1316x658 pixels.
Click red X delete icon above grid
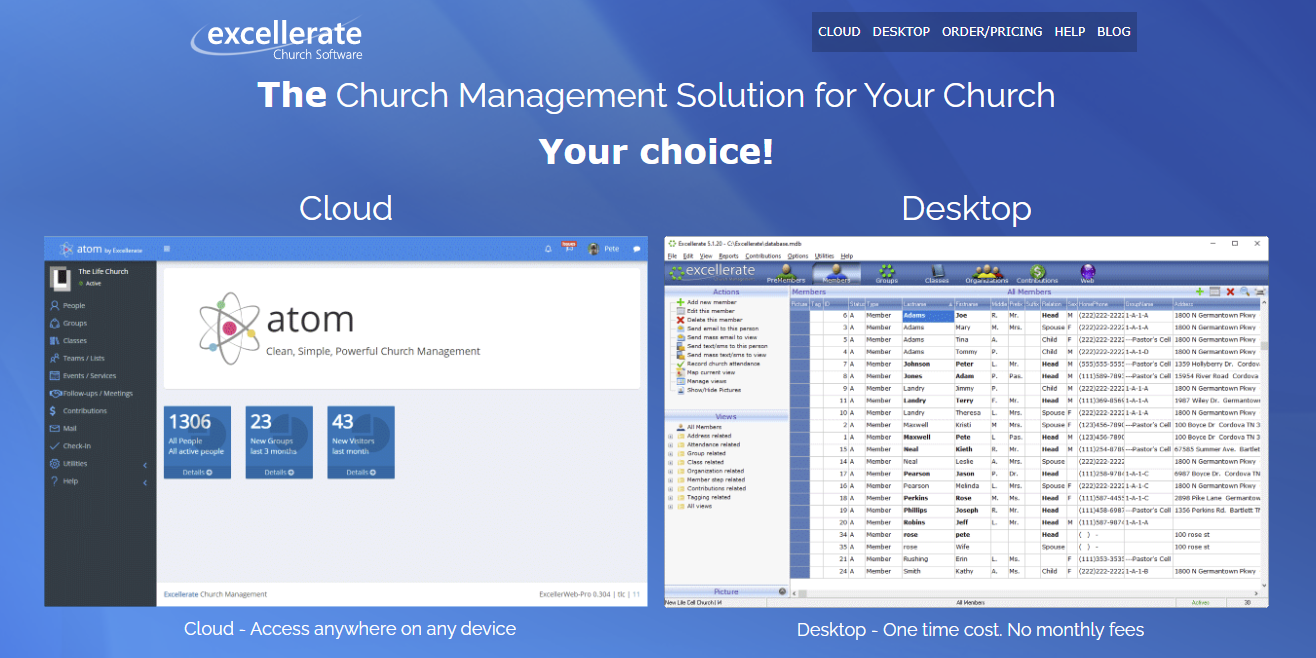coord(1230,291)
